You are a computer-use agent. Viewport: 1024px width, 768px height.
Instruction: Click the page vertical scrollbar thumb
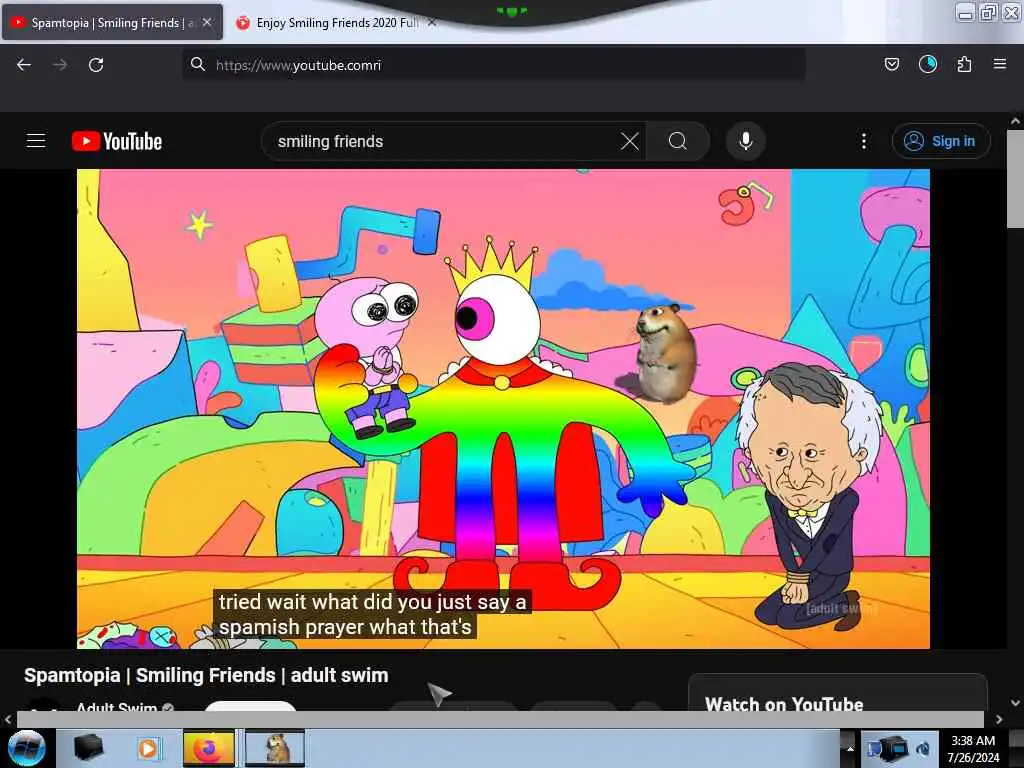pyautogui.click(x=1015, y=180)
